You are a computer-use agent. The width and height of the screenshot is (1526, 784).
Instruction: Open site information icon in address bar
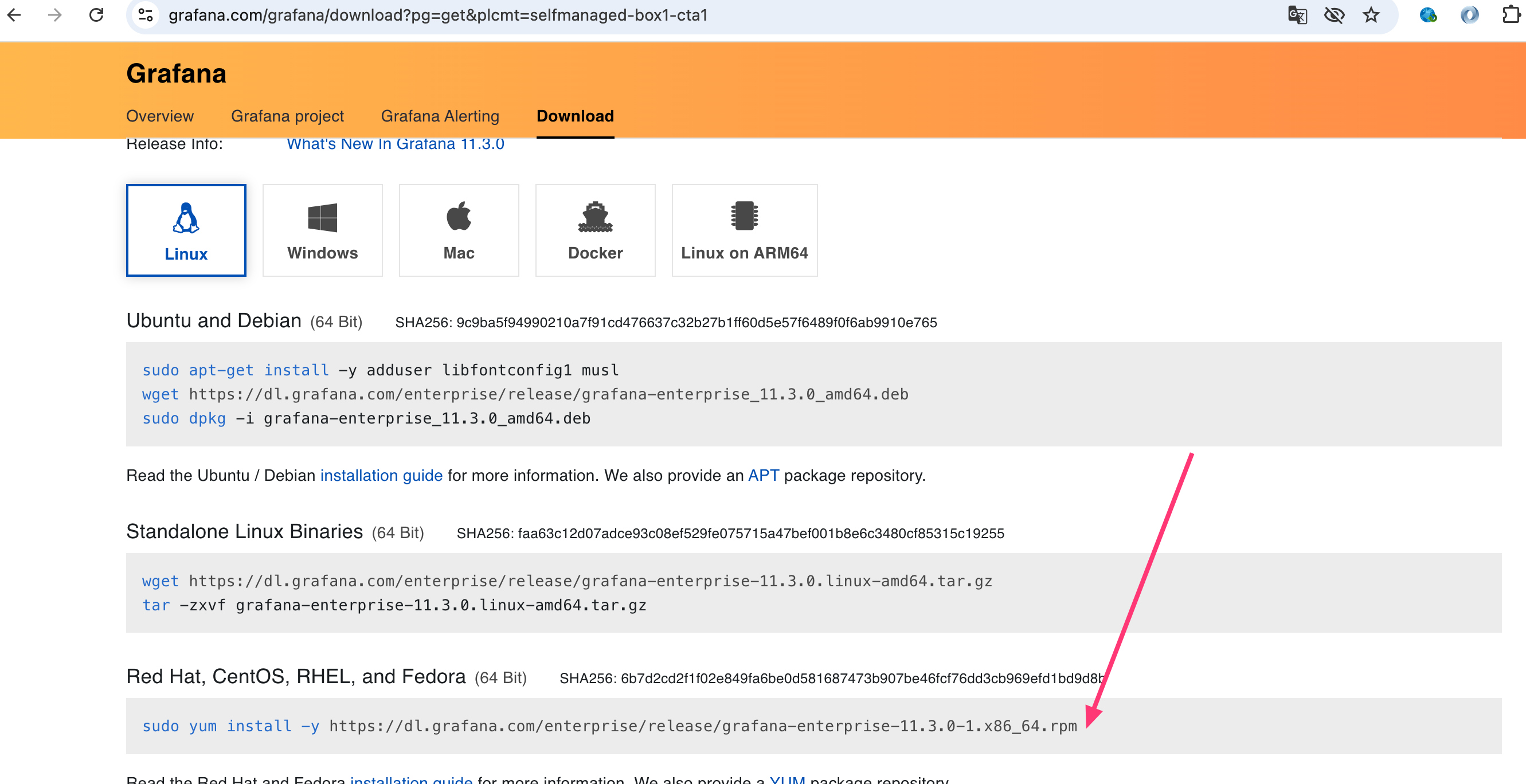[146, 15]
